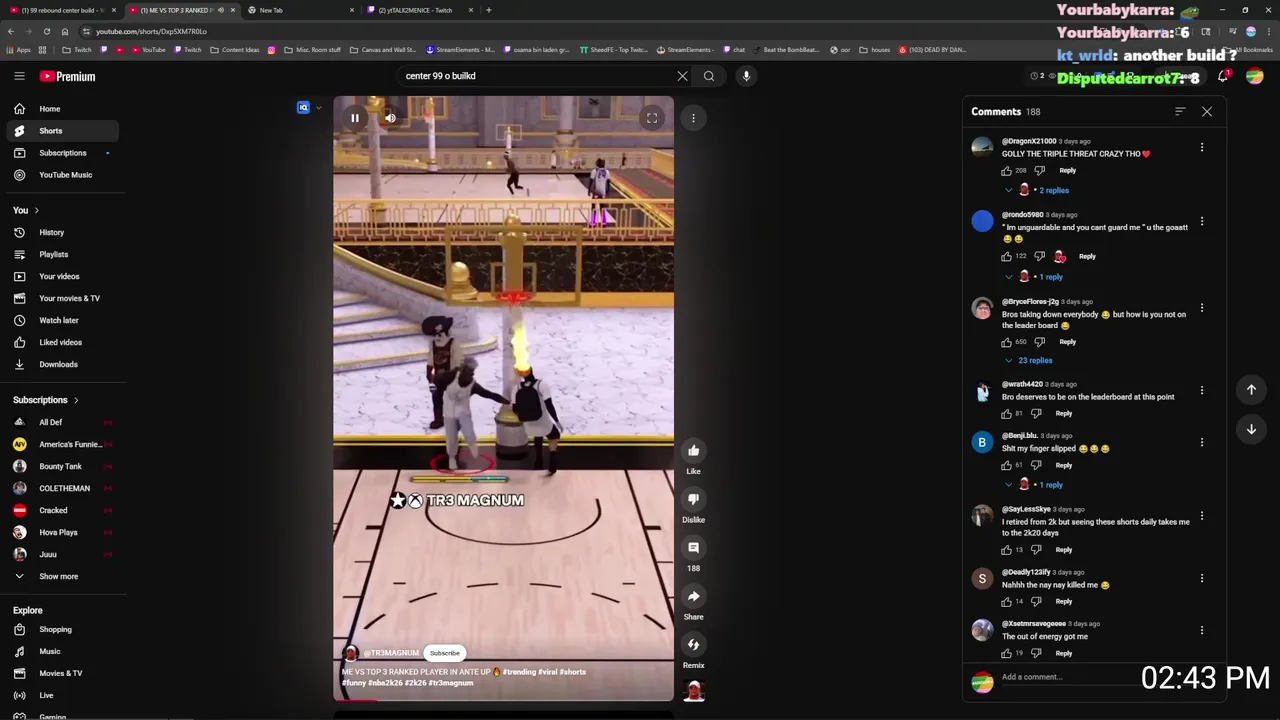Expand the Subscriptions section chevron
The height and width of the screenshot is (720, 1280).
[x=75, y=400]
